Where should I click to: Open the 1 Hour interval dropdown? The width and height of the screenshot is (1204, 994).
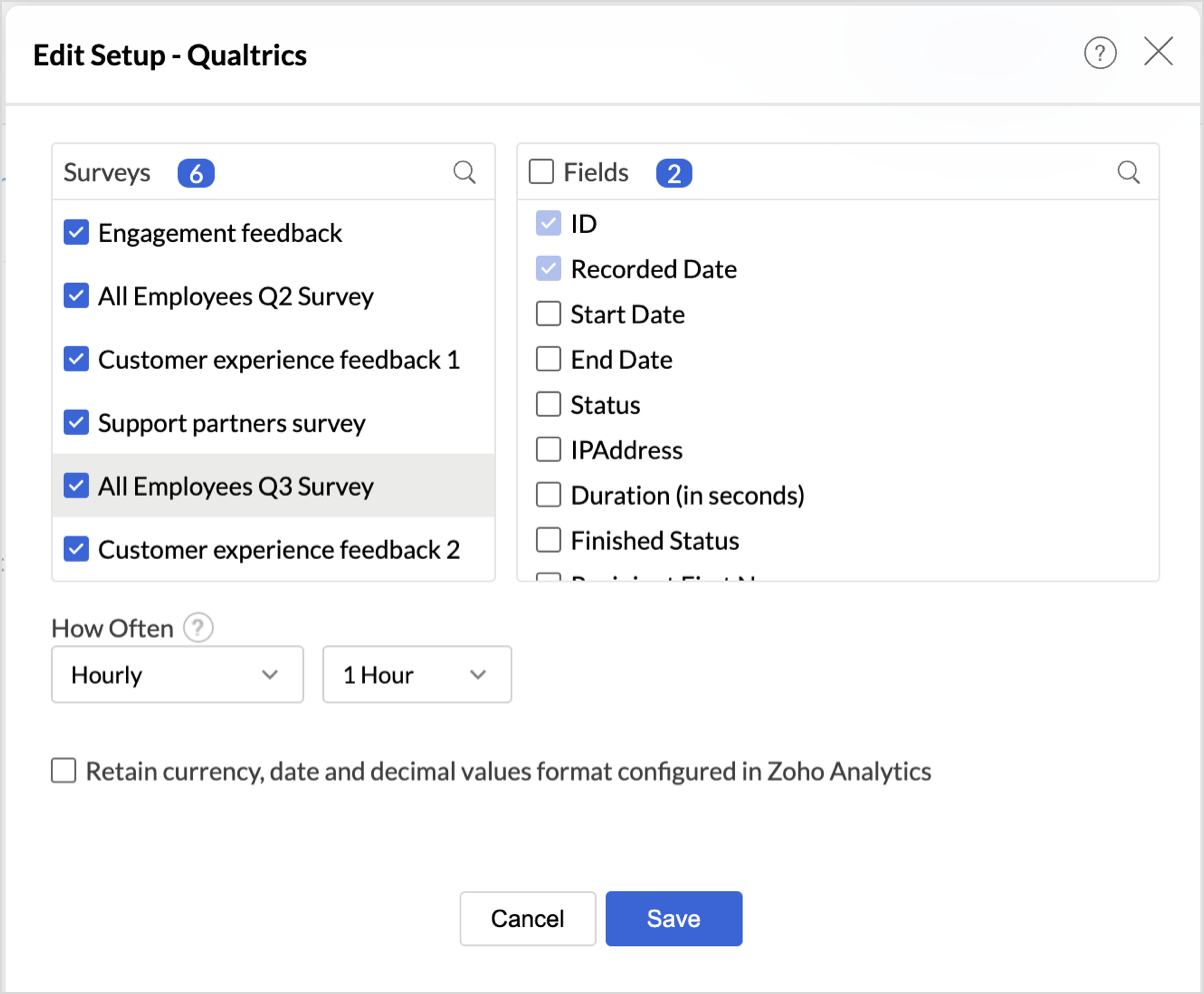(417, 675)
